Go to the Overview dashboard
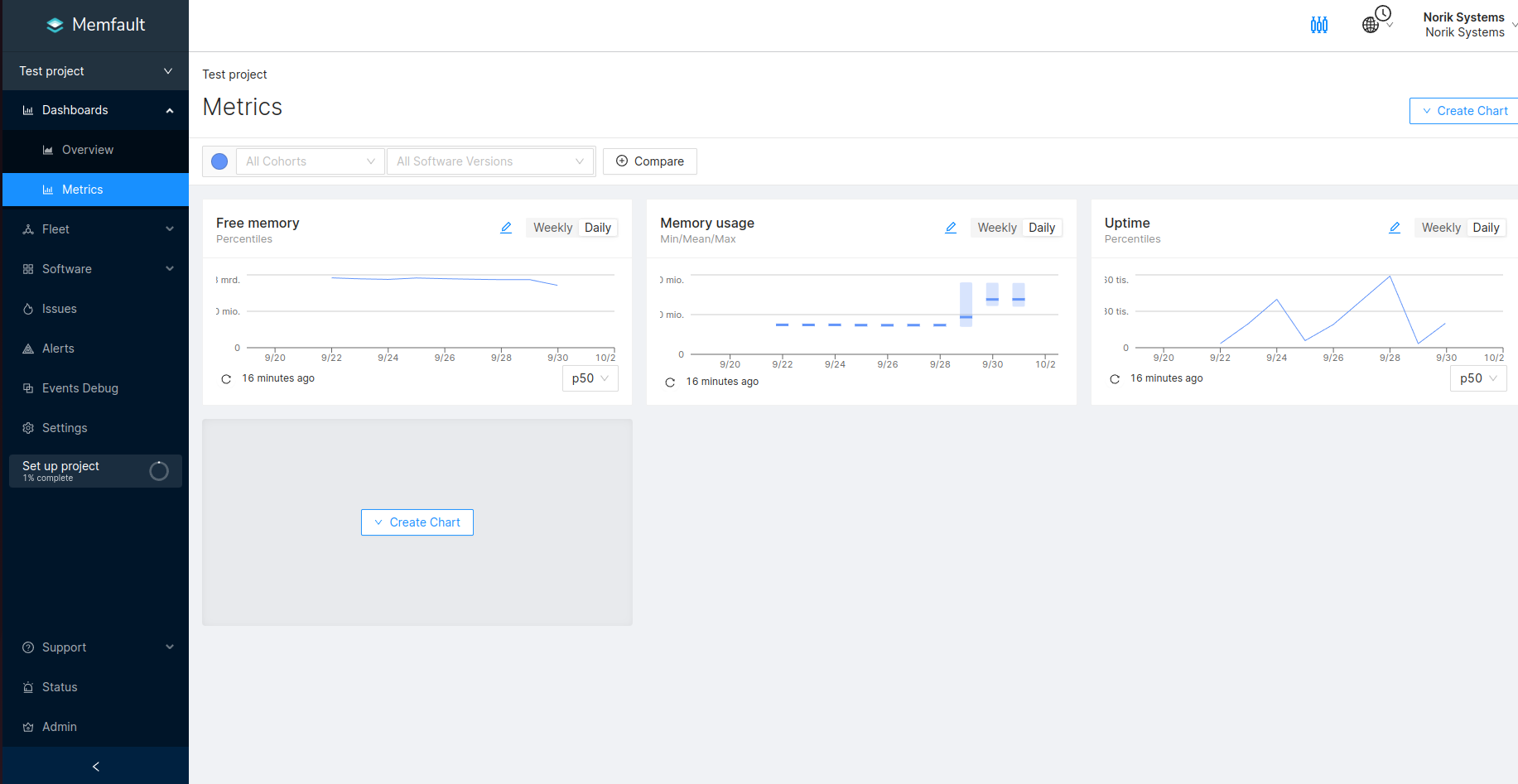 pyautogui.click(x=96, y=150)
